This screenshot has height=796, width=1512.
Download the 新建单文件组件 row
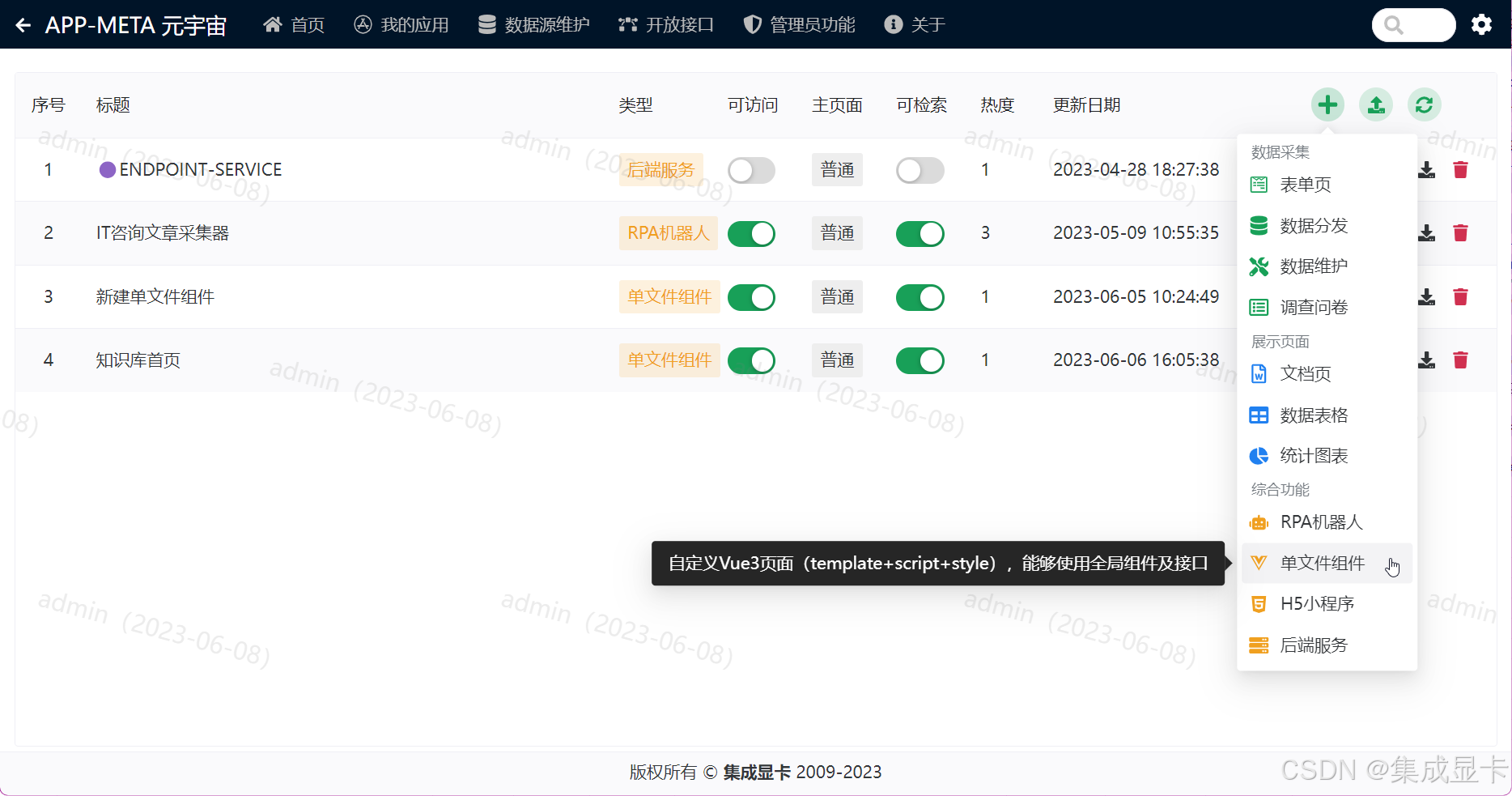tap(1427, 297)
